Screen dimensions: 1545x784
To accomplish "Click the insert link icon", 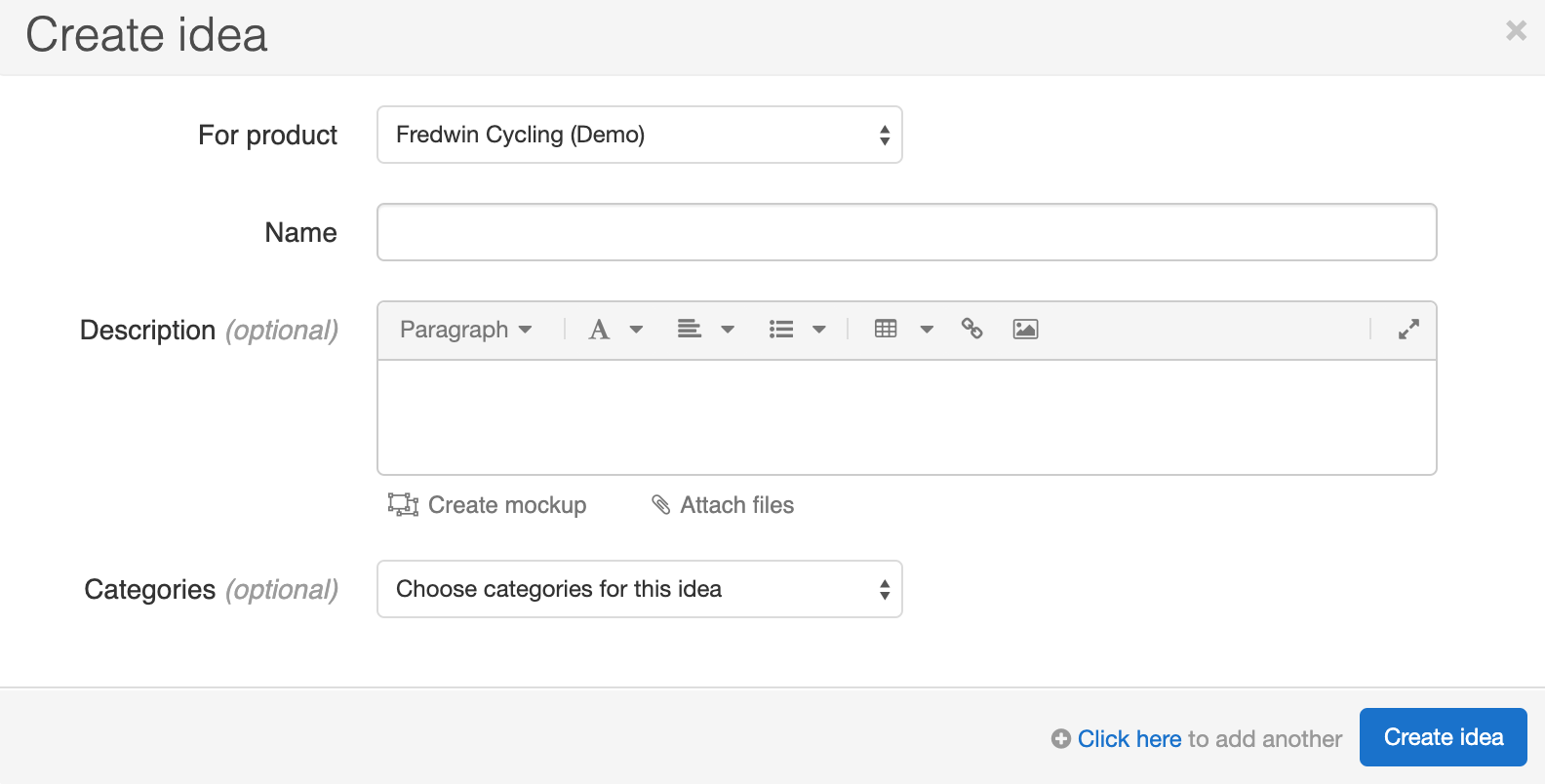I will coord(971,329).
